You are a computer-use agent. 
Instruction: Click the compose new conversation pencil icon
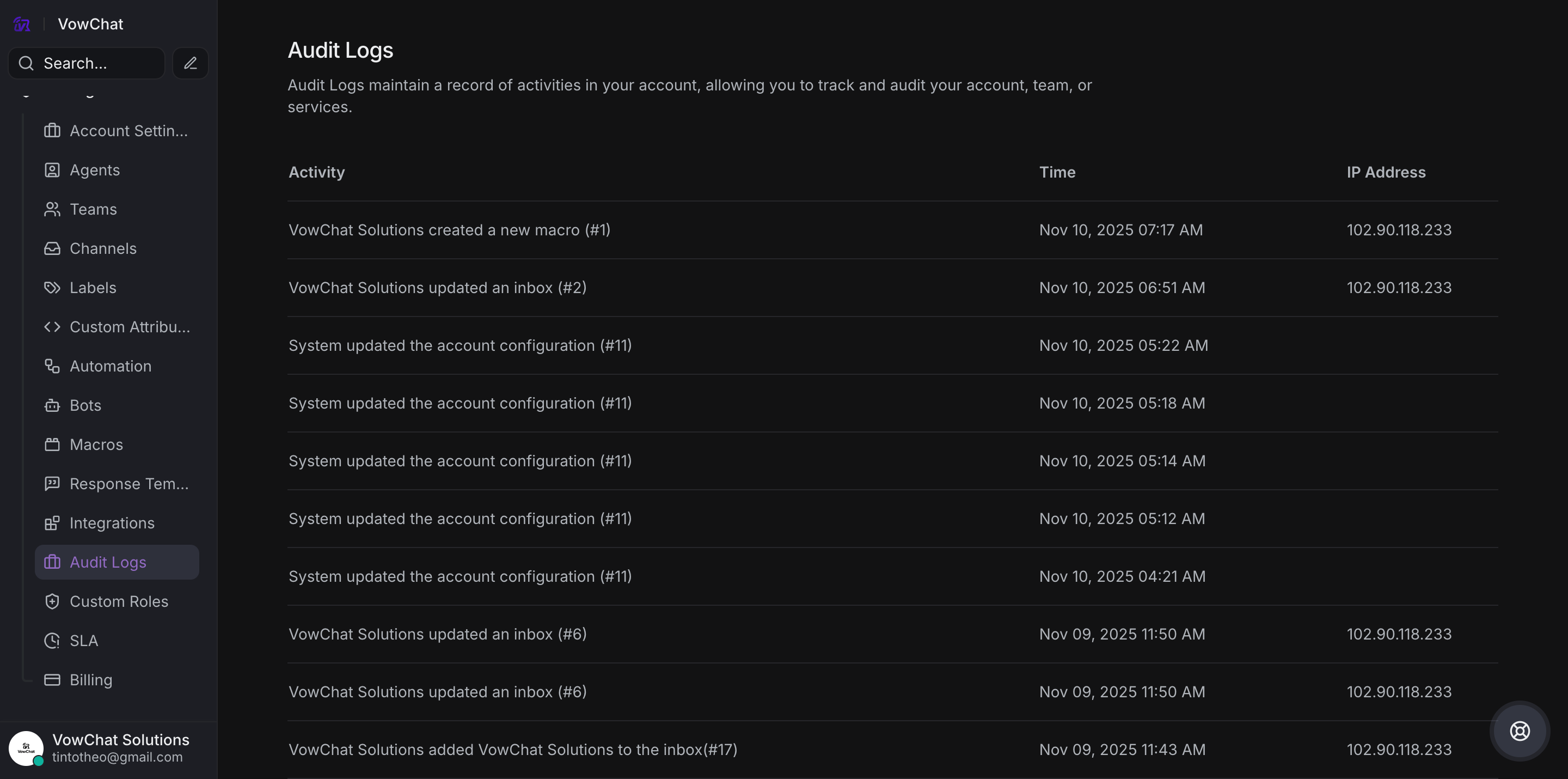click(190, 63)
